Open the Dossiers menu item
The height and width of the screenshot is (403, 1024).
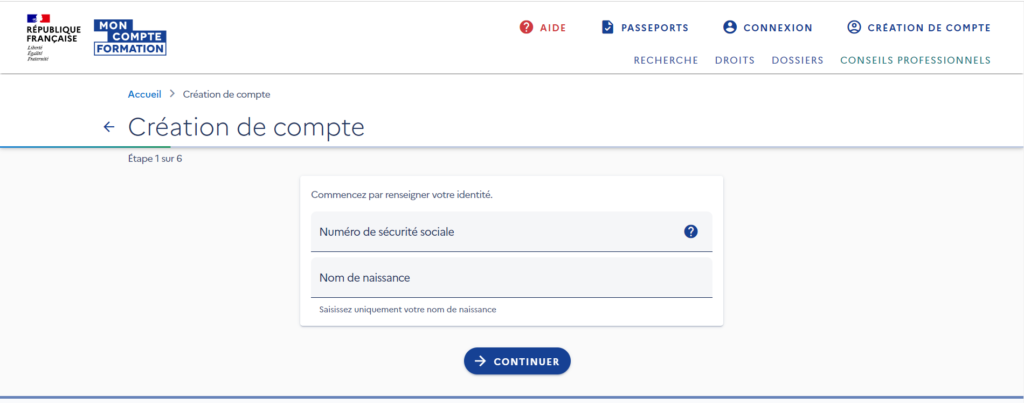point(797,60)
